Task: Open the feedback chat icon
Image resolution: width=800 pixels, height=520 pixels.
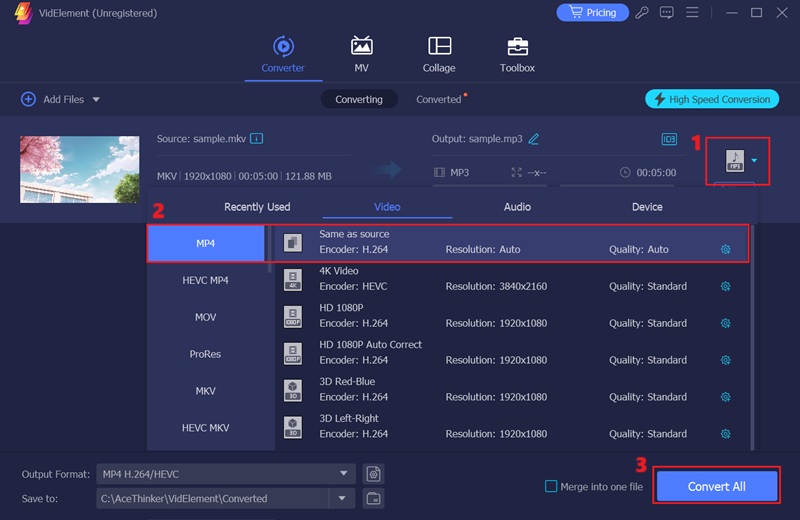Action: pos(667,13)
